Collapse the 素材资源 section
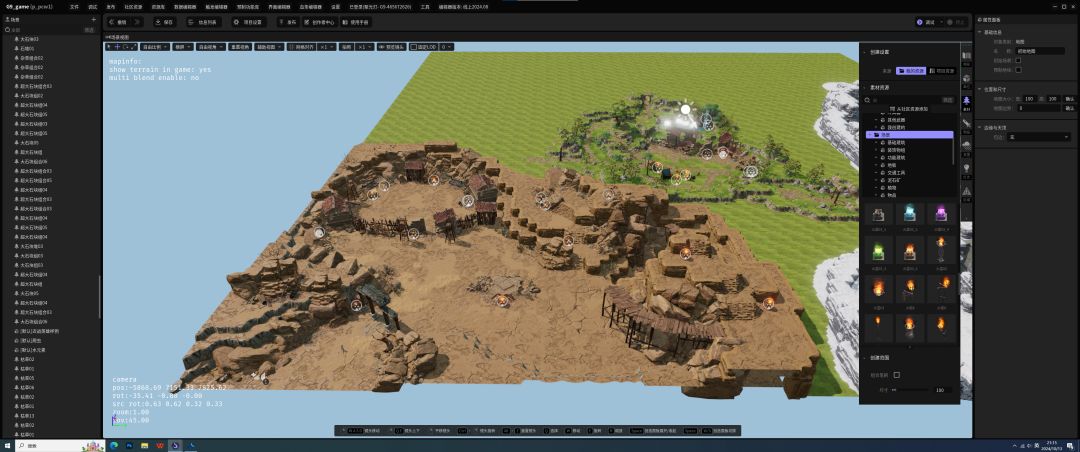Screen dimensions: 1080x452 pos(864,88)
